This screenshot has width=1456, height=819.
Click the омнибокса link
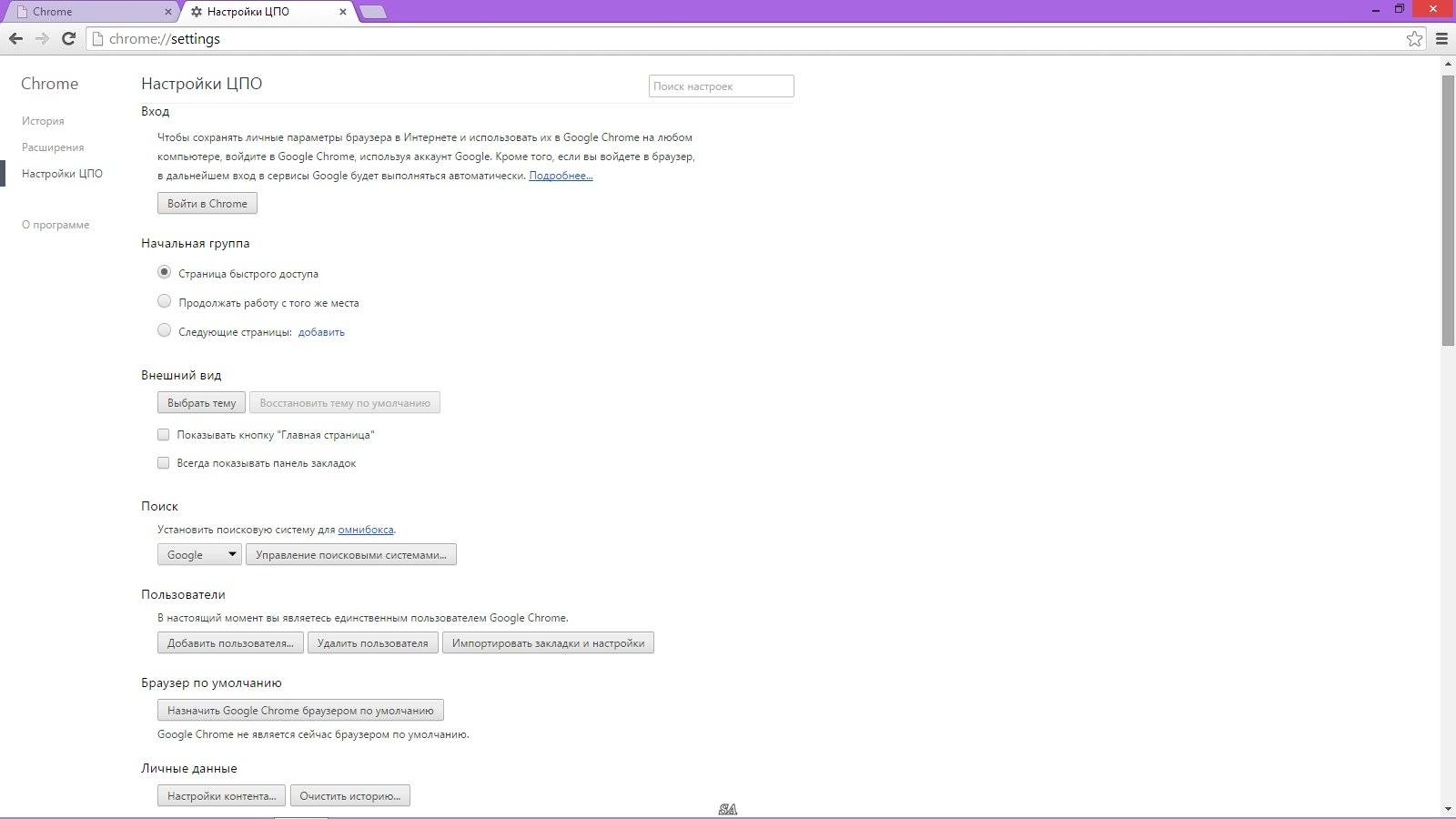point(366,530)
